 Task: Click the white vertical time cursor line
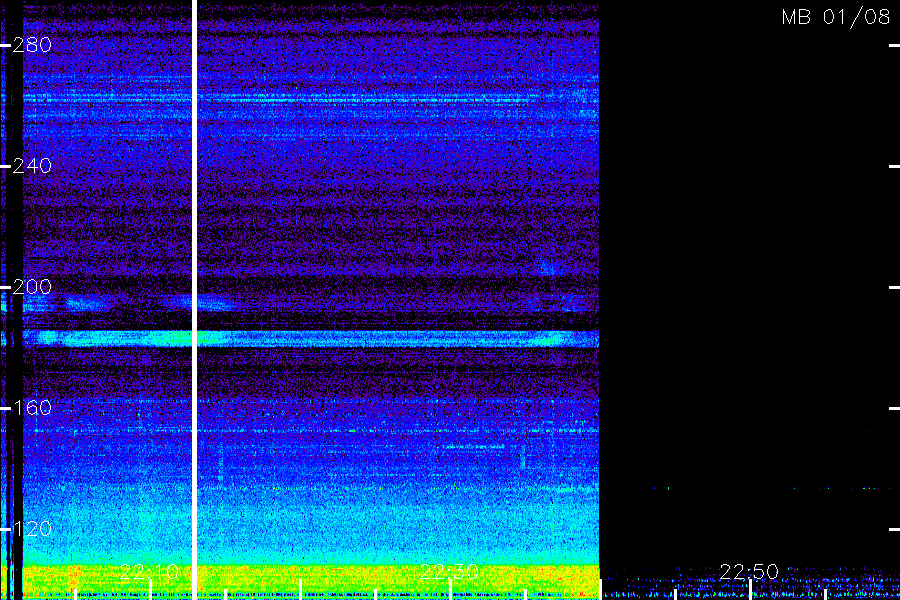[195, 300]
